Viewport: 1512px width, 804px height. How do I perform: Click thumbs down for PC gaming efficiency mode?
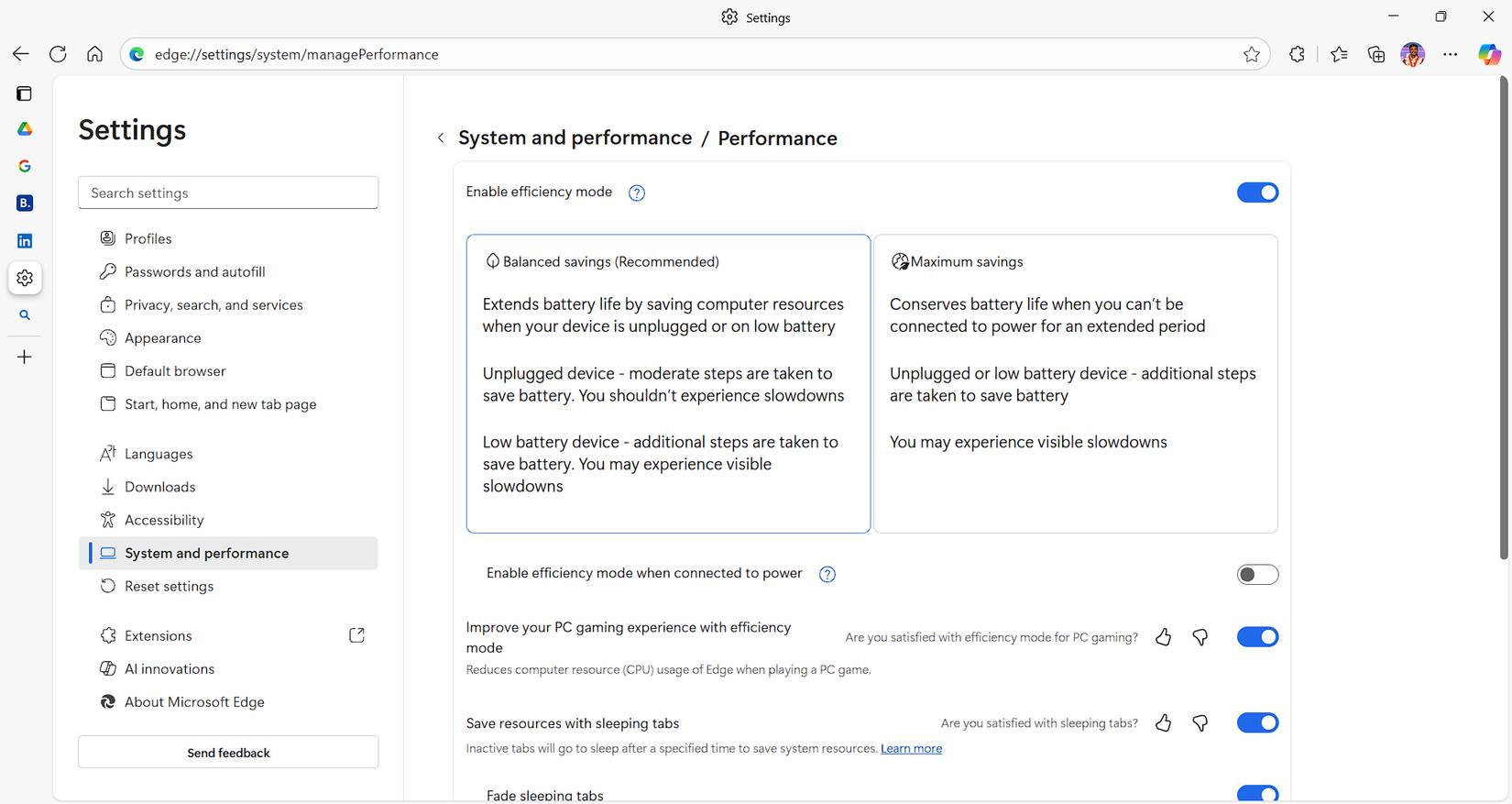(x=1200, y=637)
